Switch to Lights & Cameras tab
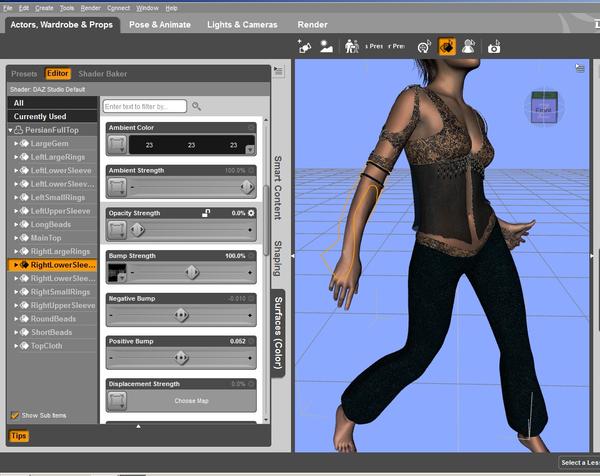This screenshot has height=476, width=600. tap(242, 24)
